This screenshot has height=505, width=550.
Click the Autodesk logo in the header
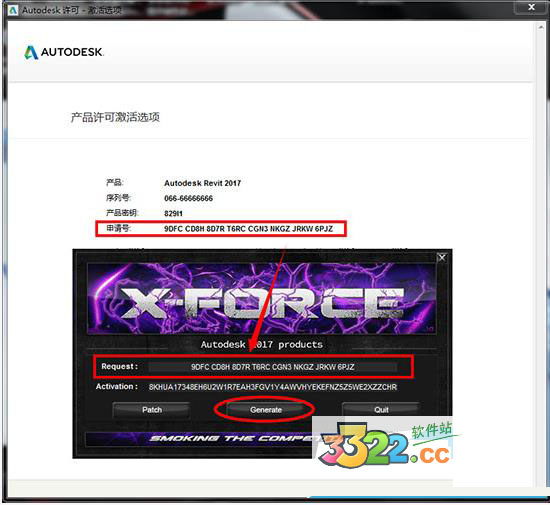click(63, 52)
